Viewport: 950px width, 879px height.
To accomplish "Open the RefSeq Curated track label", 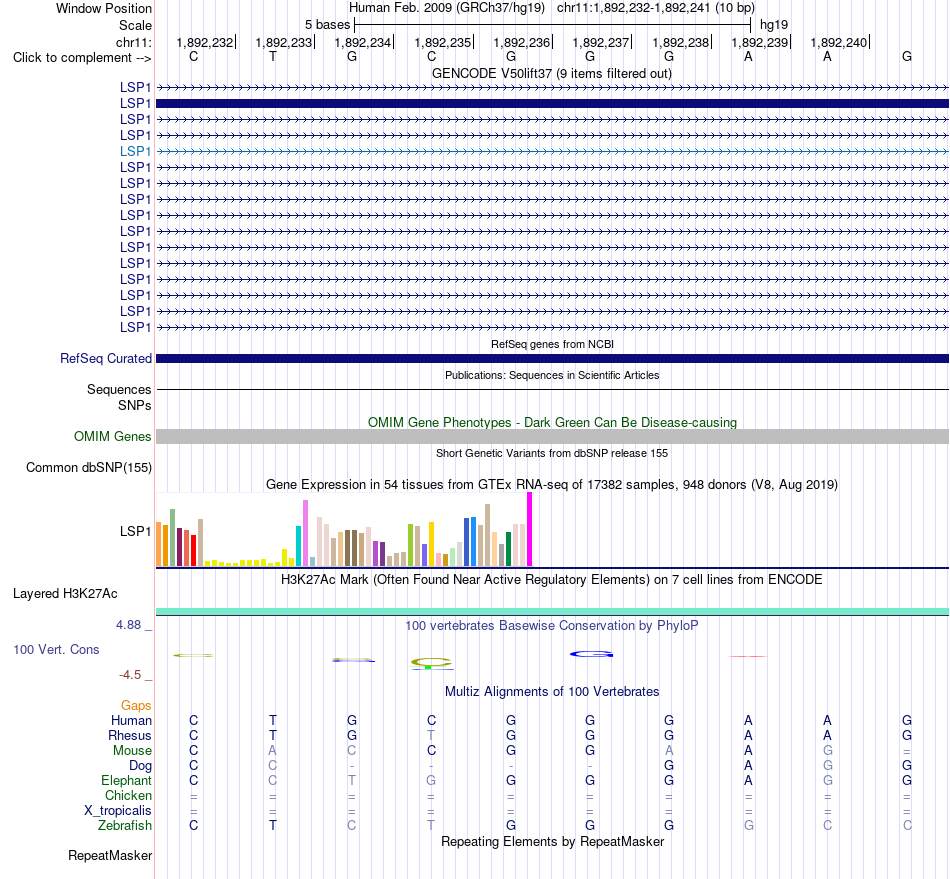I will 106,359.
